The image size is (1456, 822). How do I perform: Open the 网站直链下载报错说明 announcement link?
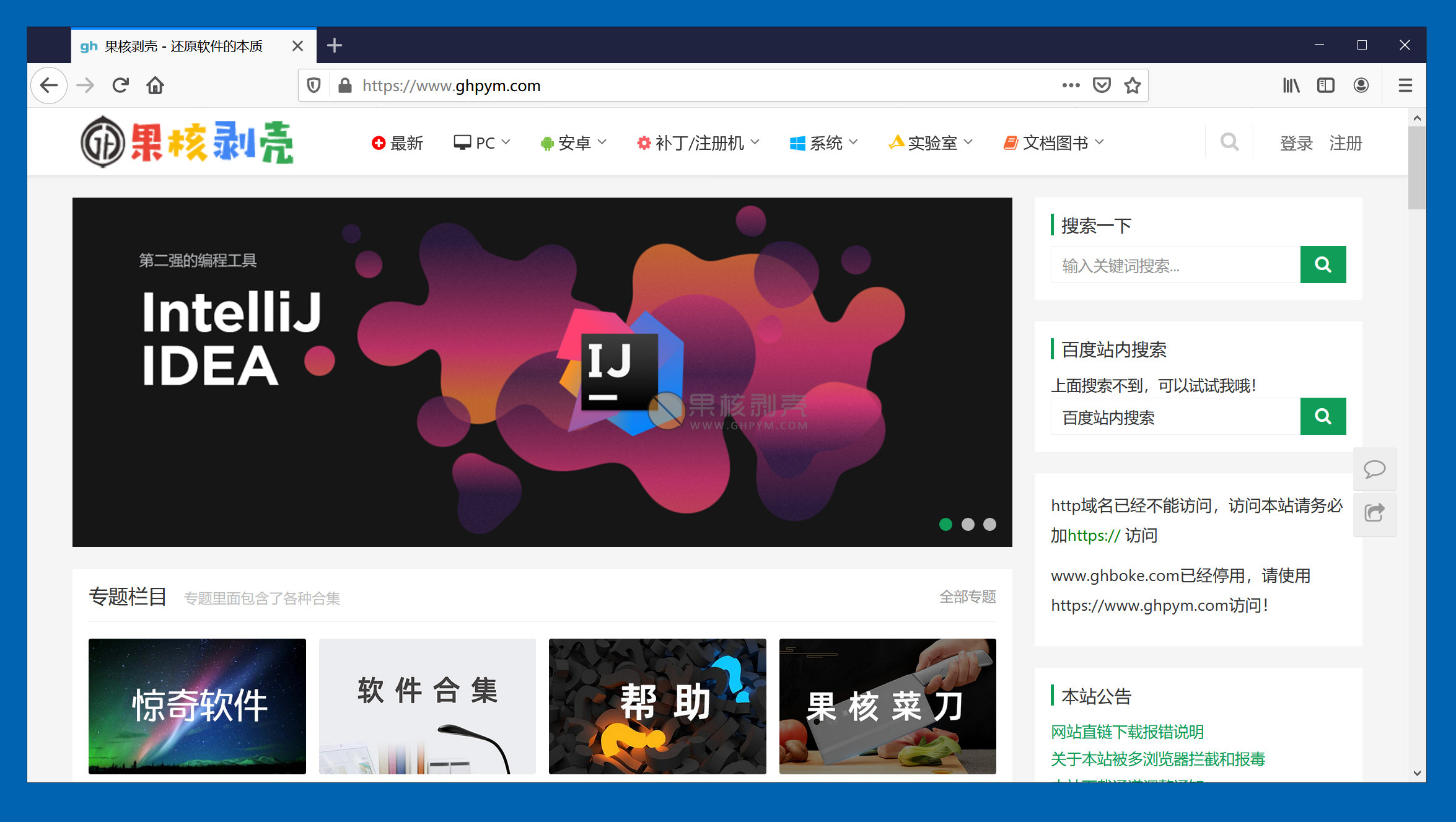coord(1127,732)
